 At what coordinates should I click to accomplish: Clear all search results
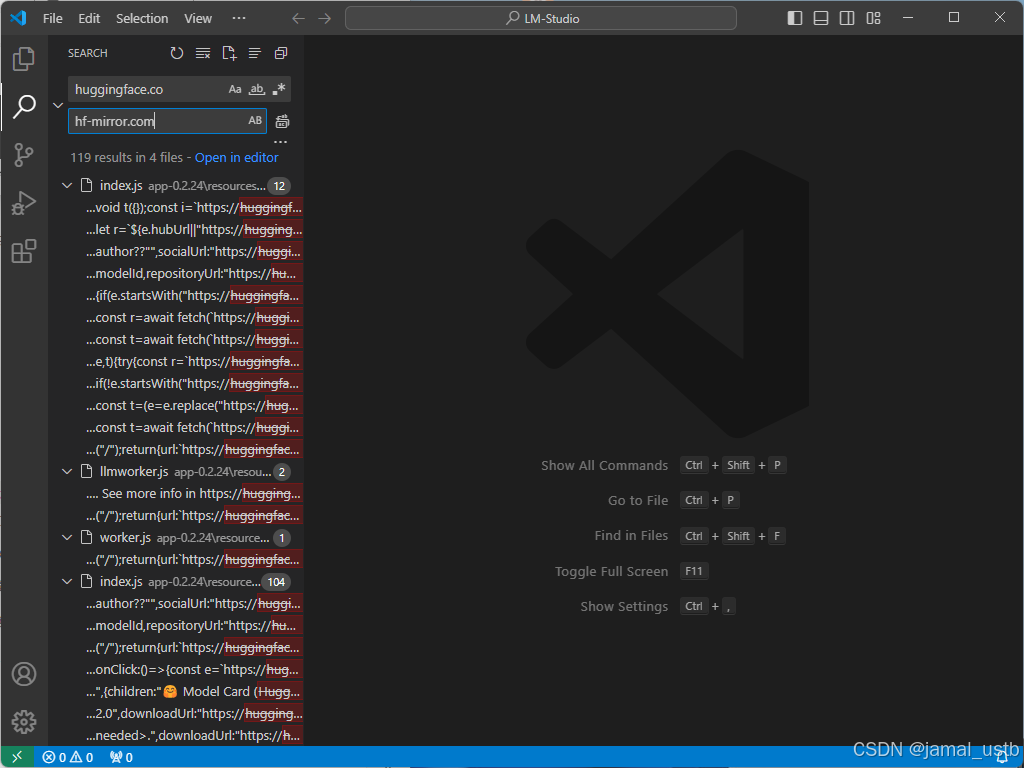point(203,53)
